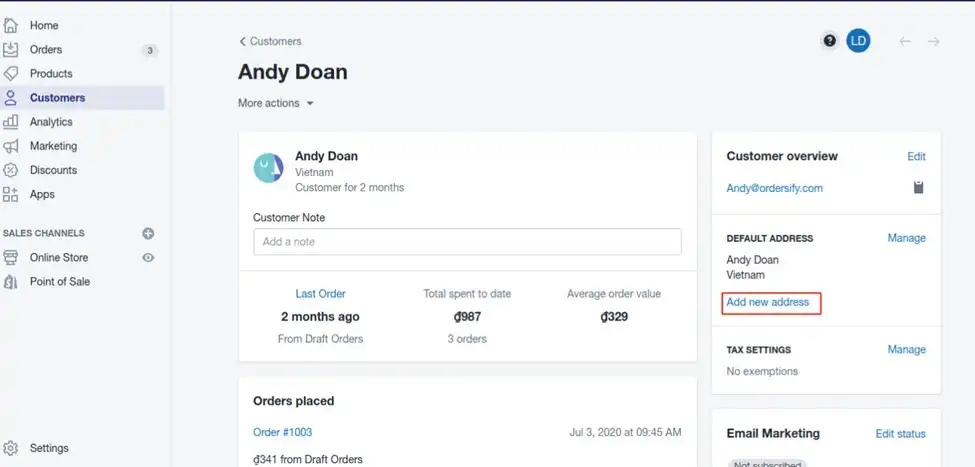Open Analytics in the sidebar
The width and height of the screenshot is (975, 467).
tap(51, 122)
